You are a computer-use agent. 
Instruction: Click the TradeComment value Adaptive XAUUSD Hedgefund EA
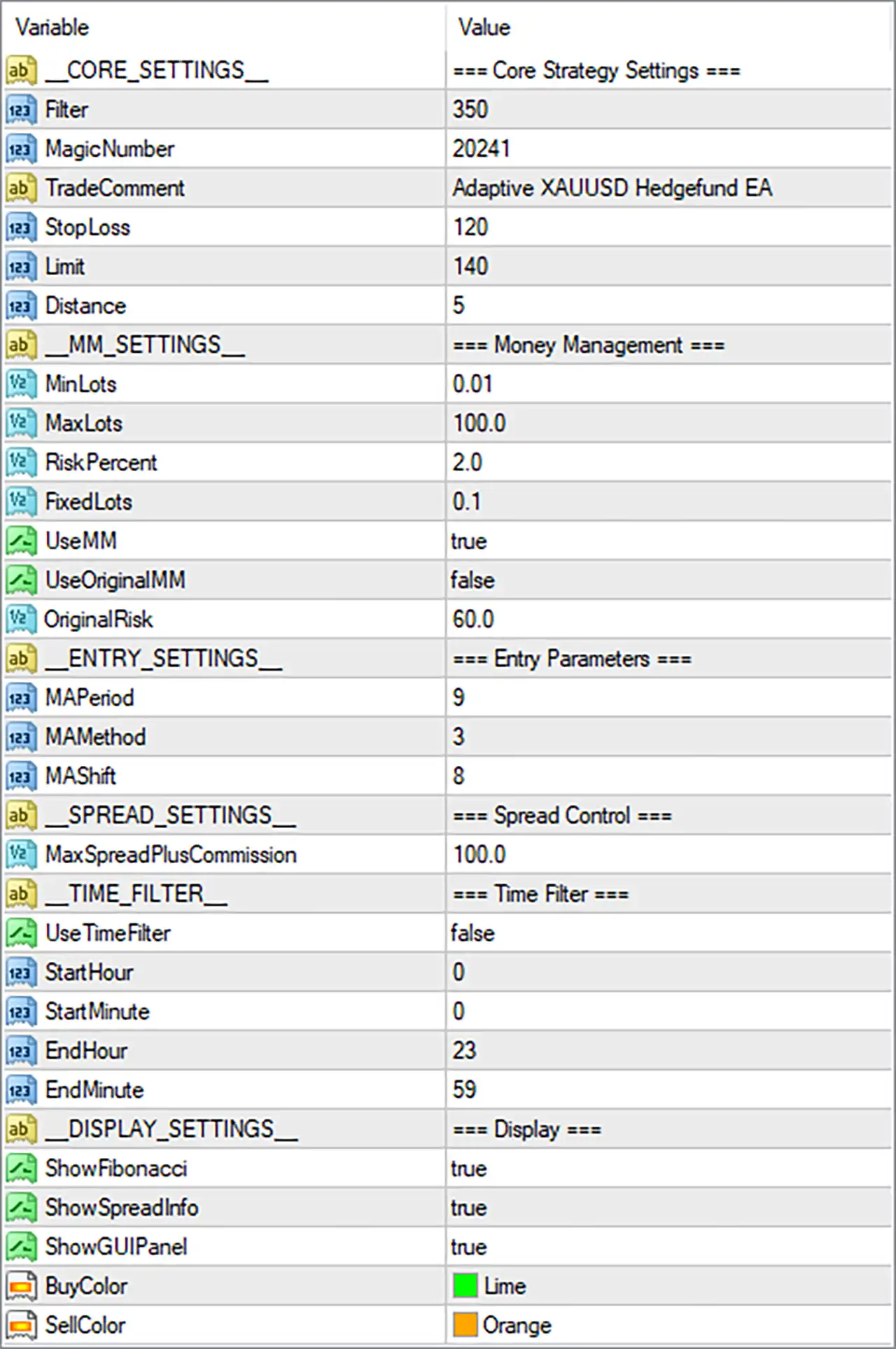click(x=612, y=188)
